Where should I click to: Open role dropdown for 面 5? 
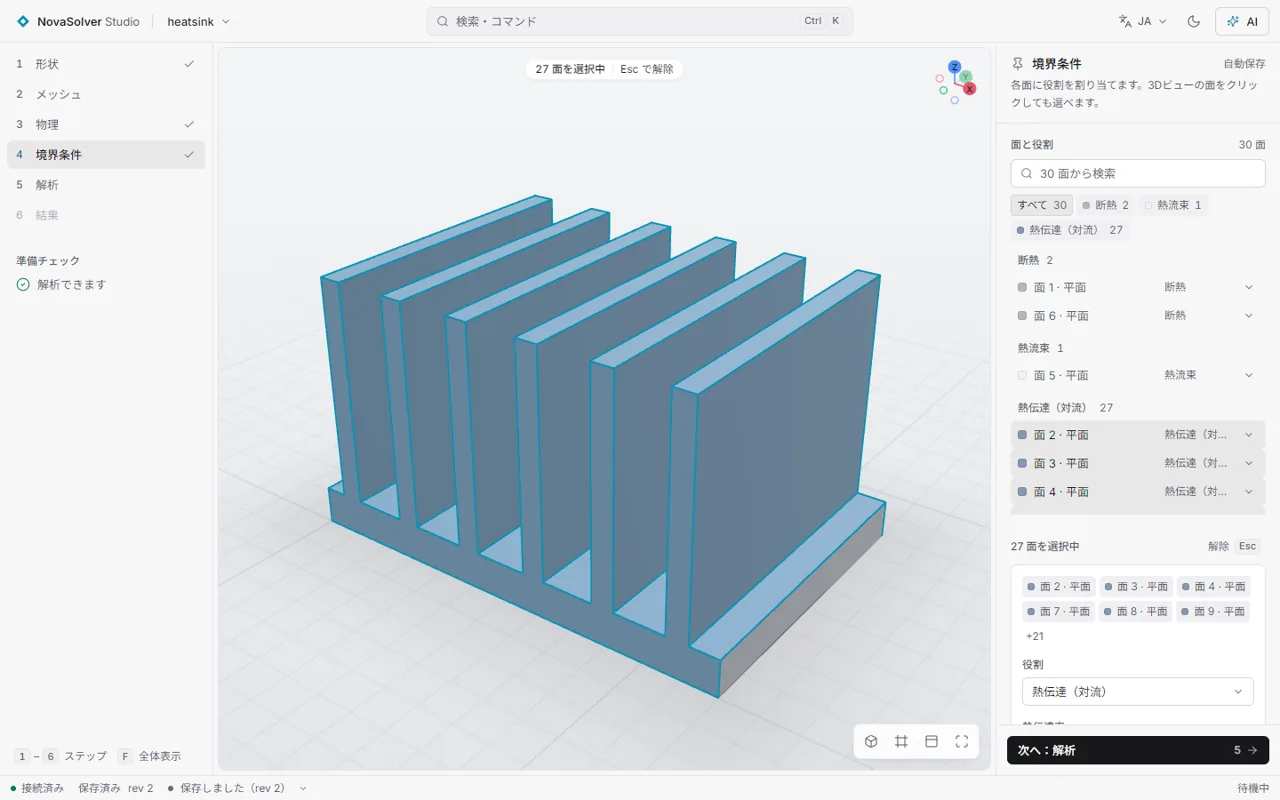click(x=1208, y=375)
